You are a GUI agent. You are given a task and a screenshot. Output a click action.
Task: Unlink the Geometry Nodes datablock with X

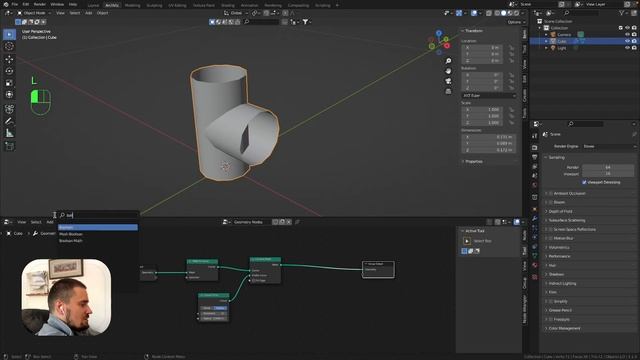(x=289, y=222)
